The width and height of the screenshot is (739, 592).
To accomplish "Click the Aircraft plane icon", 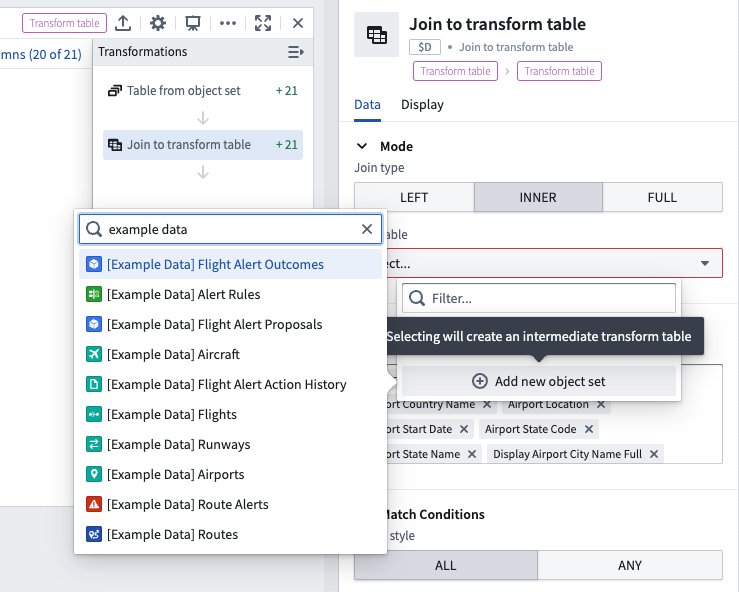I will (94, 354).
